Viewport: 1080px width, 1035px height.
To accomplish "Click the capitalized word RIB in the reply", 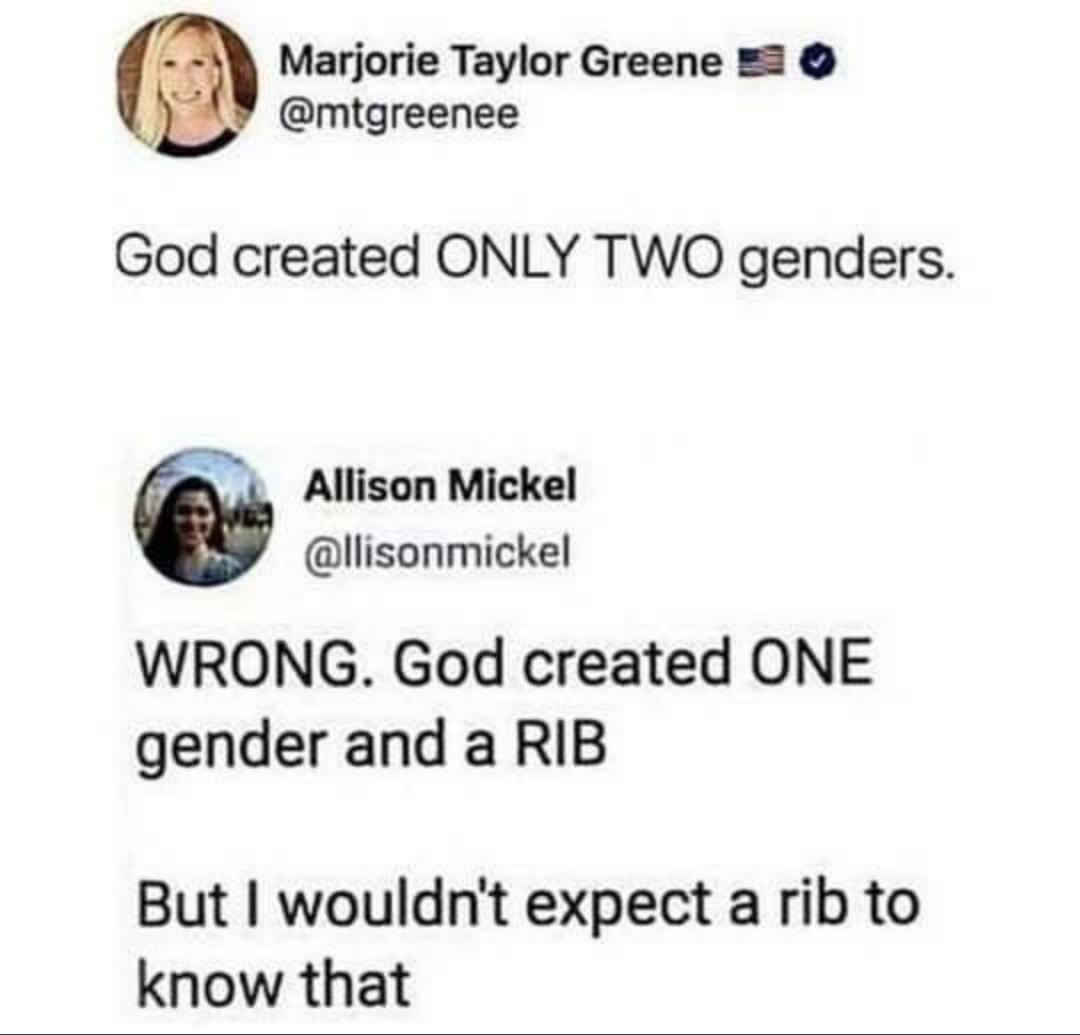I will (560, 746).
